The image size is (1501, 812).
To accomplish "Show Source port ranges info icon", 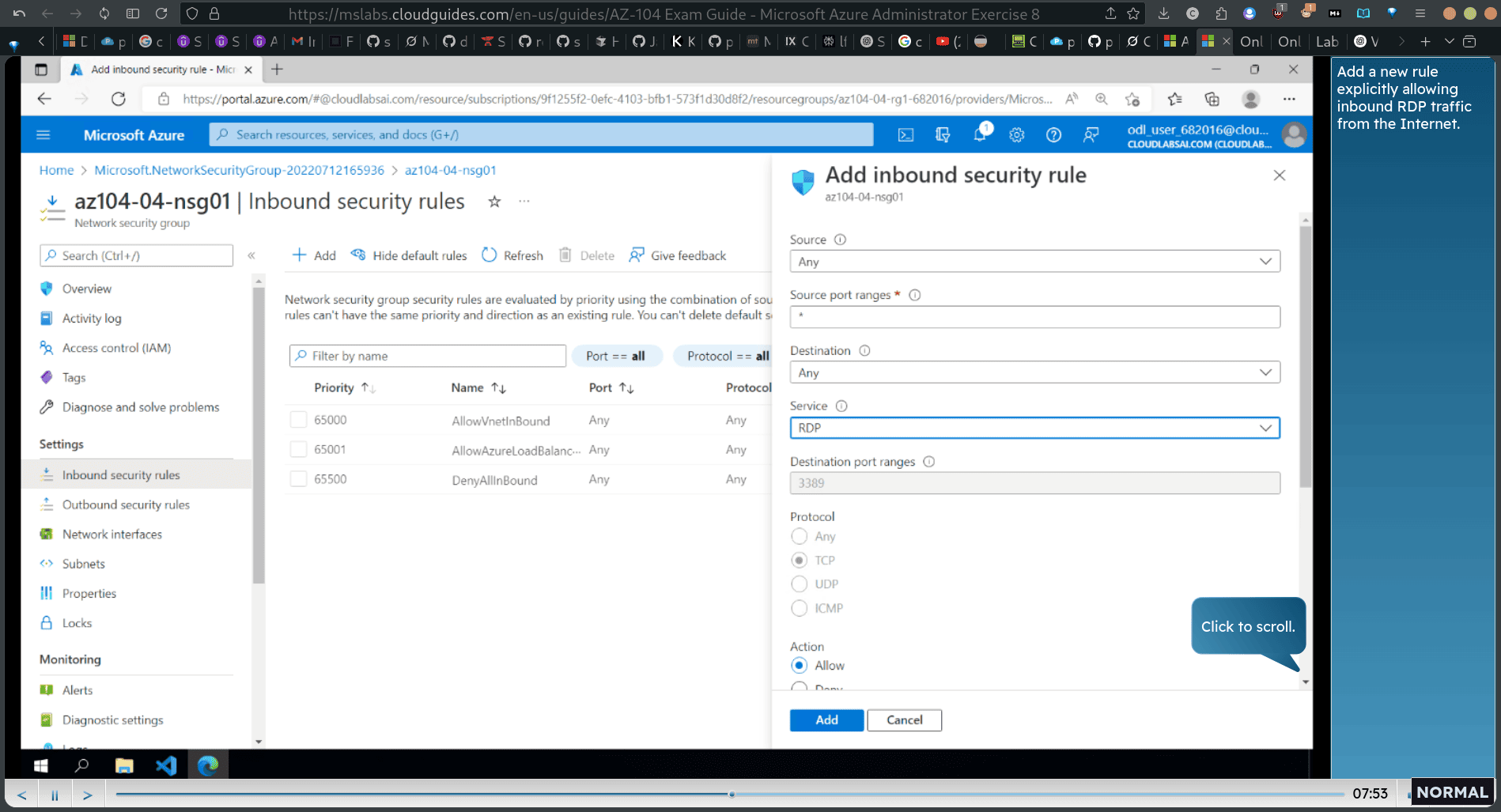I will tap(915, 295).
